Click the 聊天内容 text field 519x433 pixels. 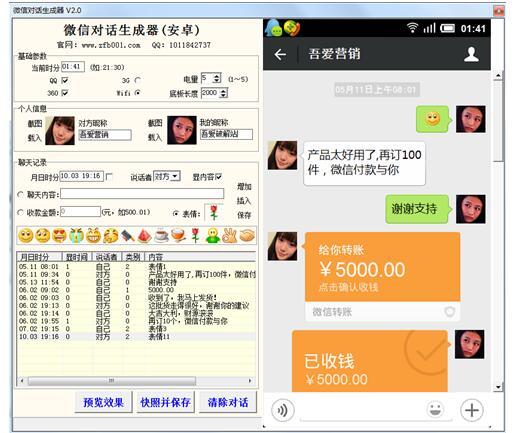(142, 194)
